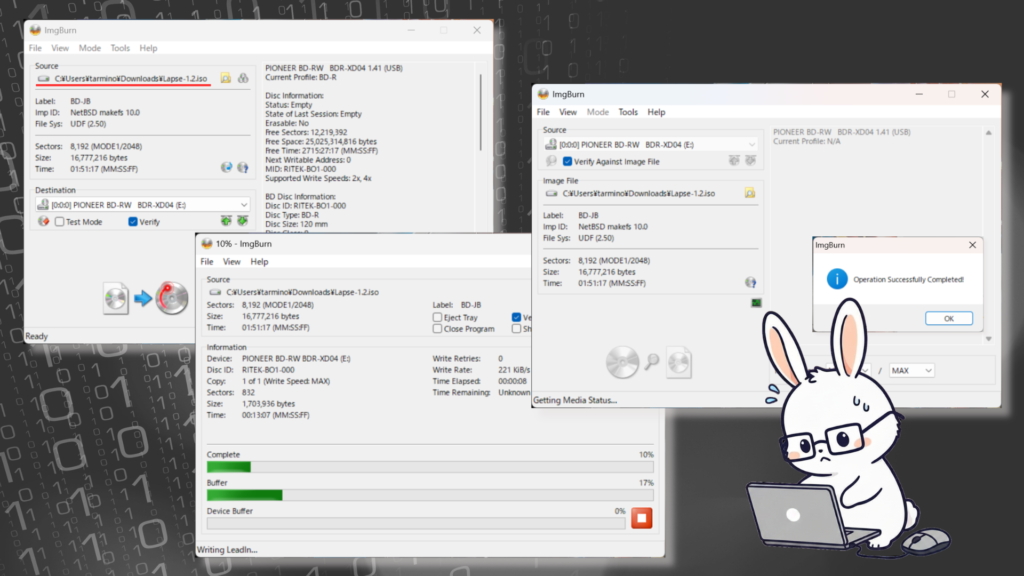Minimize the verify ImgBurn window

[919, 94]
